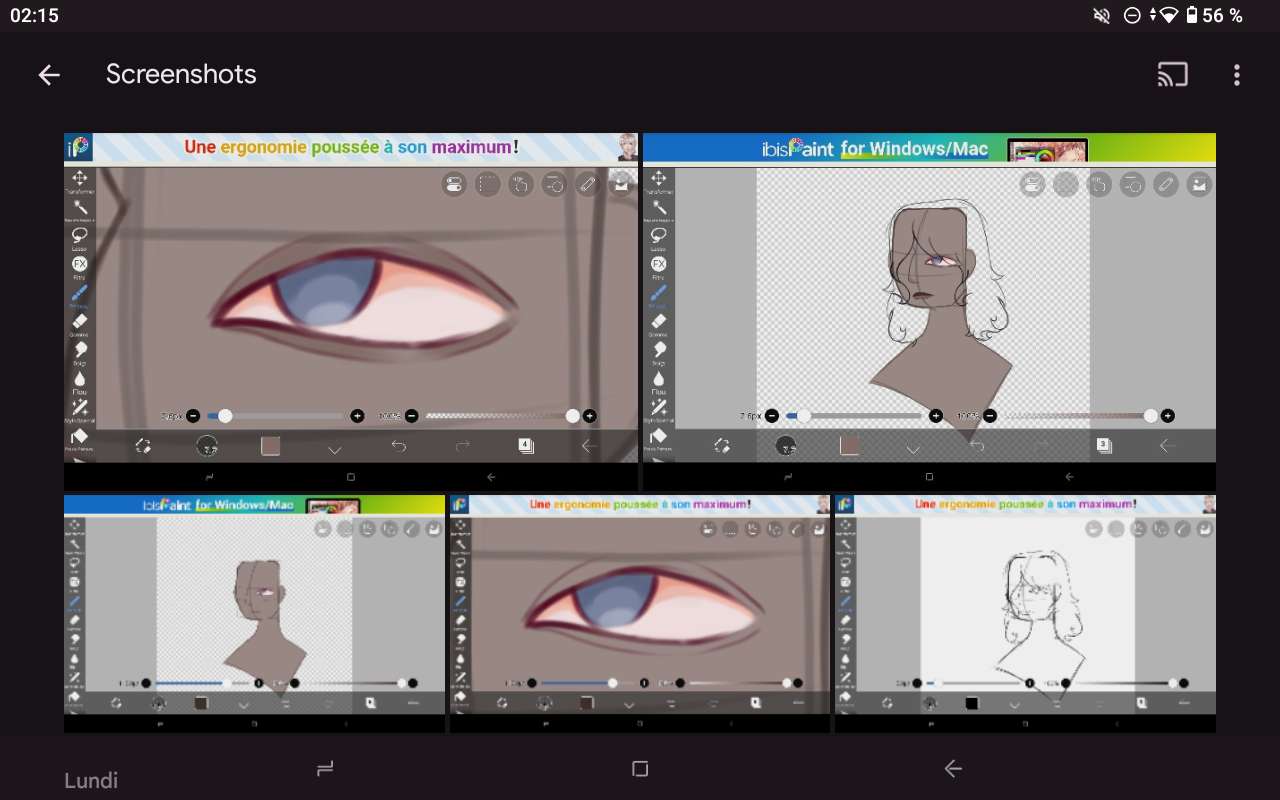Click the 56 % battery indicator

(x=1214, y=15)
